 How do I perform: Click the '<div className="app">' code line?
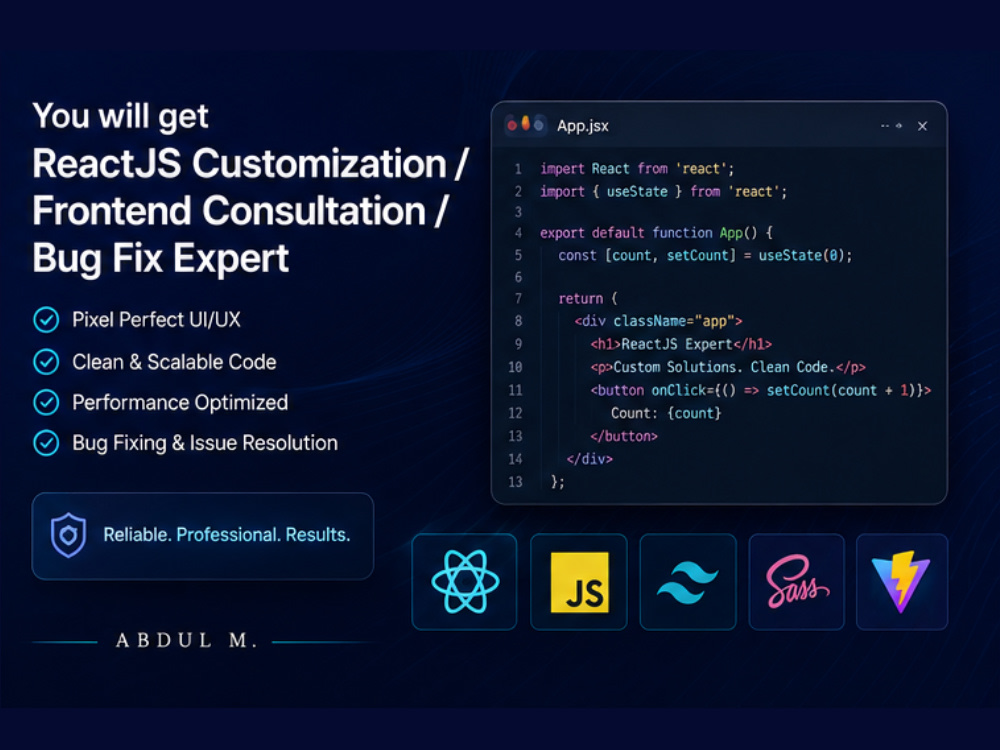click(x=658, y=321)
